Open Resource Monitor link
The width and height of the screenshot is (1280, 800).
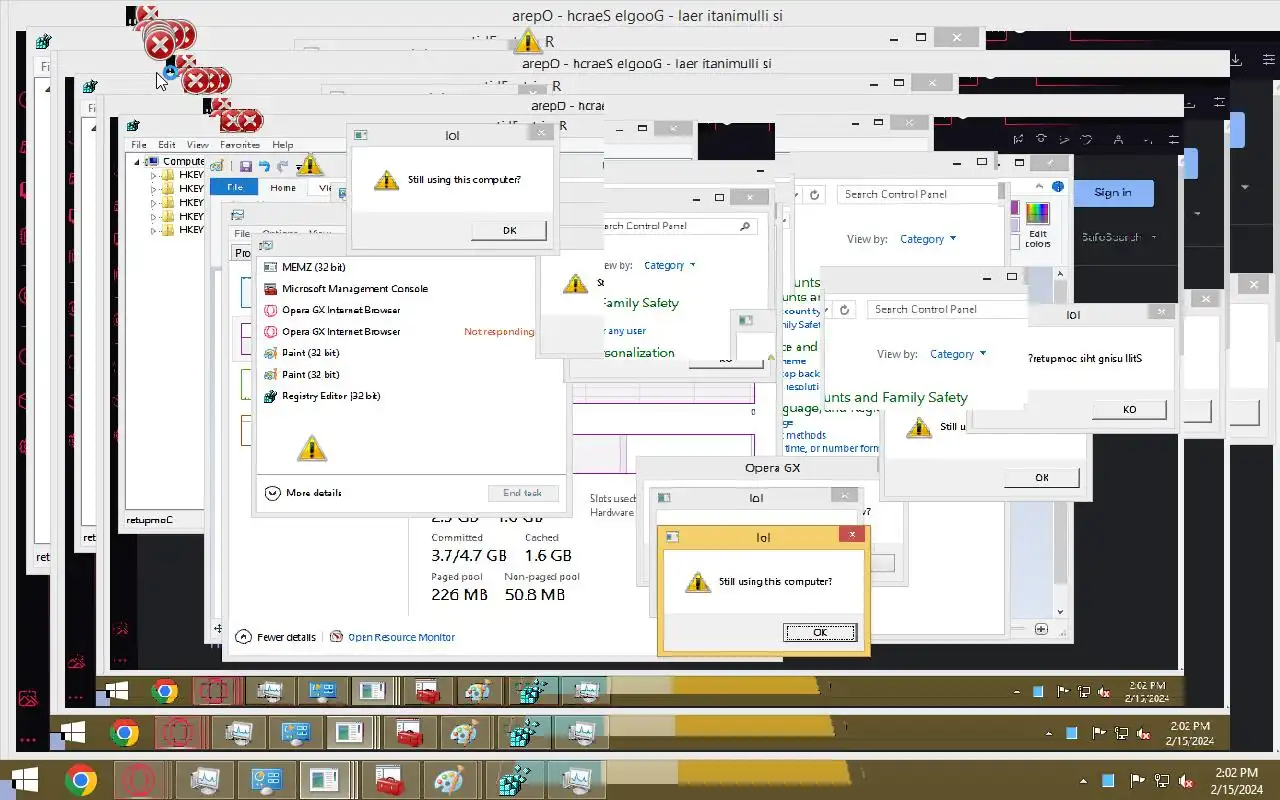click(x=401, y=637)
